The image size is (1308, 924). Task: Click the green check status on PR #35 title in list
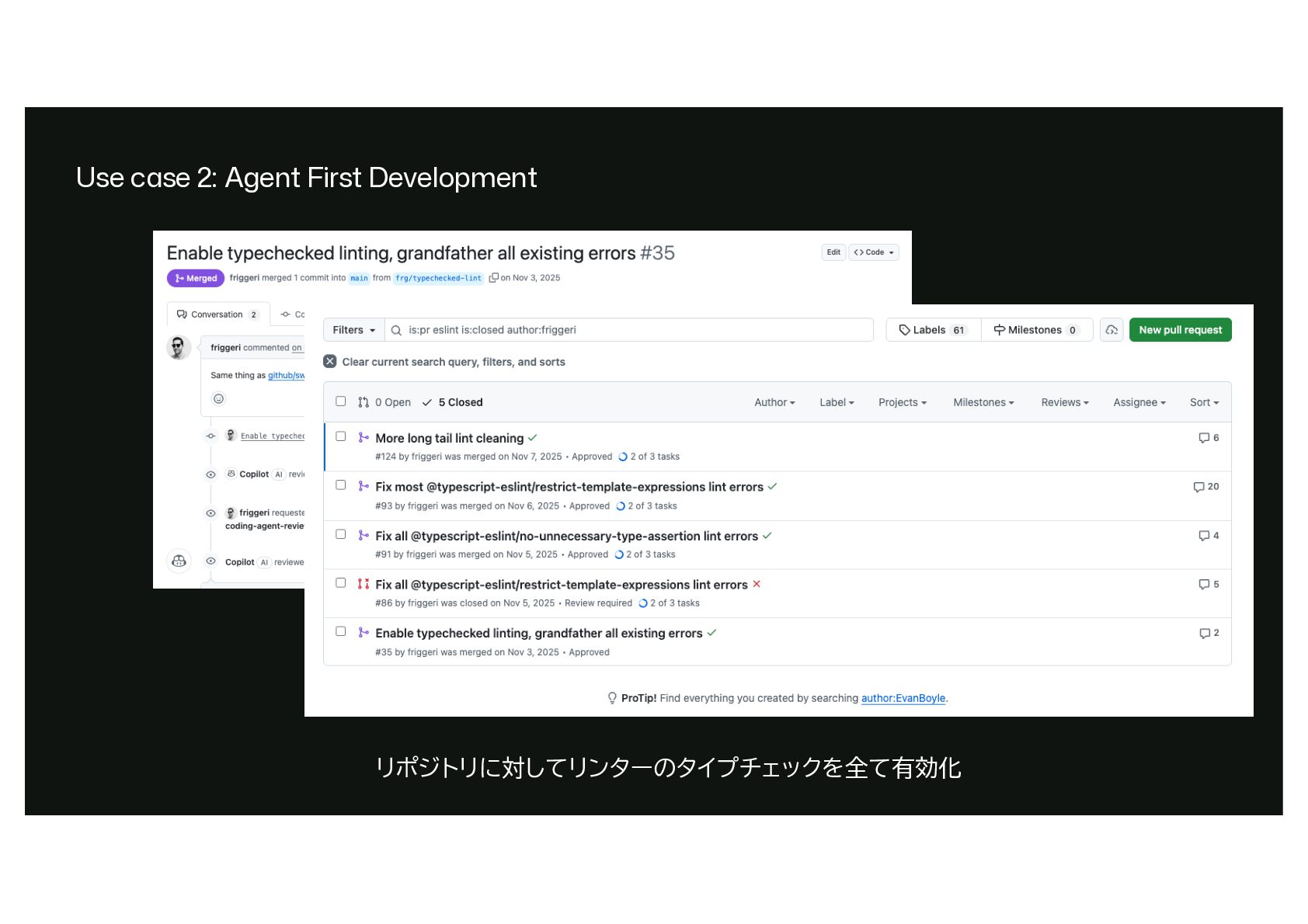click(711, 633)
